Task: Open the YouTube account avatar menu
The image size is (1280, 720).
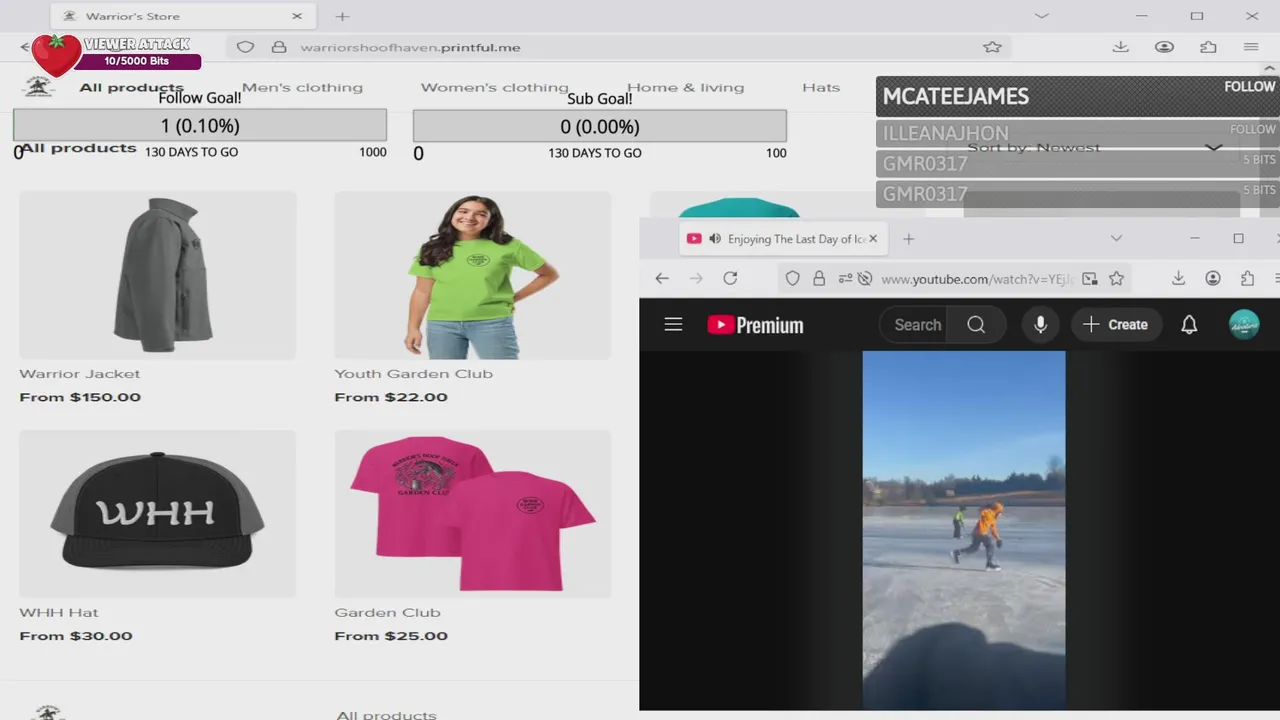Action: (x=1244, y=324)
